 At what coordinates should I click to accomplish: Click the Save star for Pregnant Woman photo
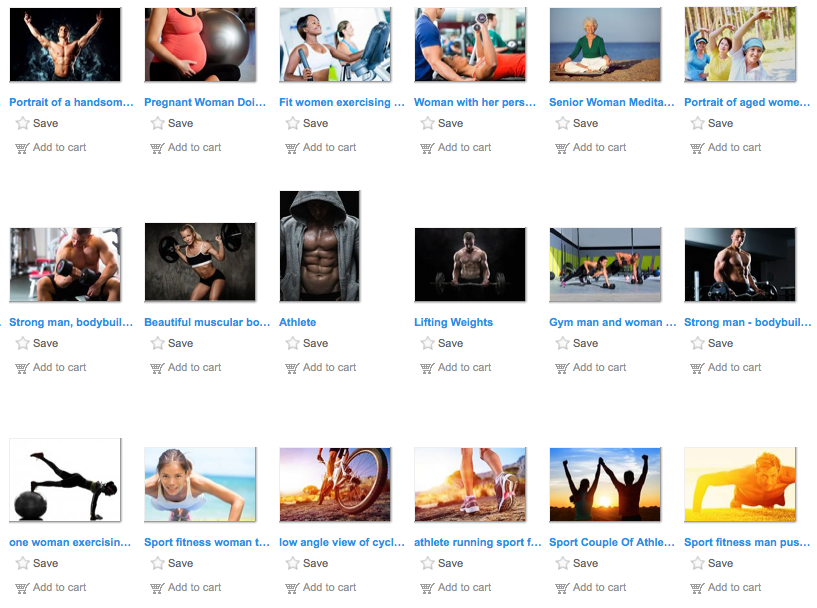[x=157, y=123]
